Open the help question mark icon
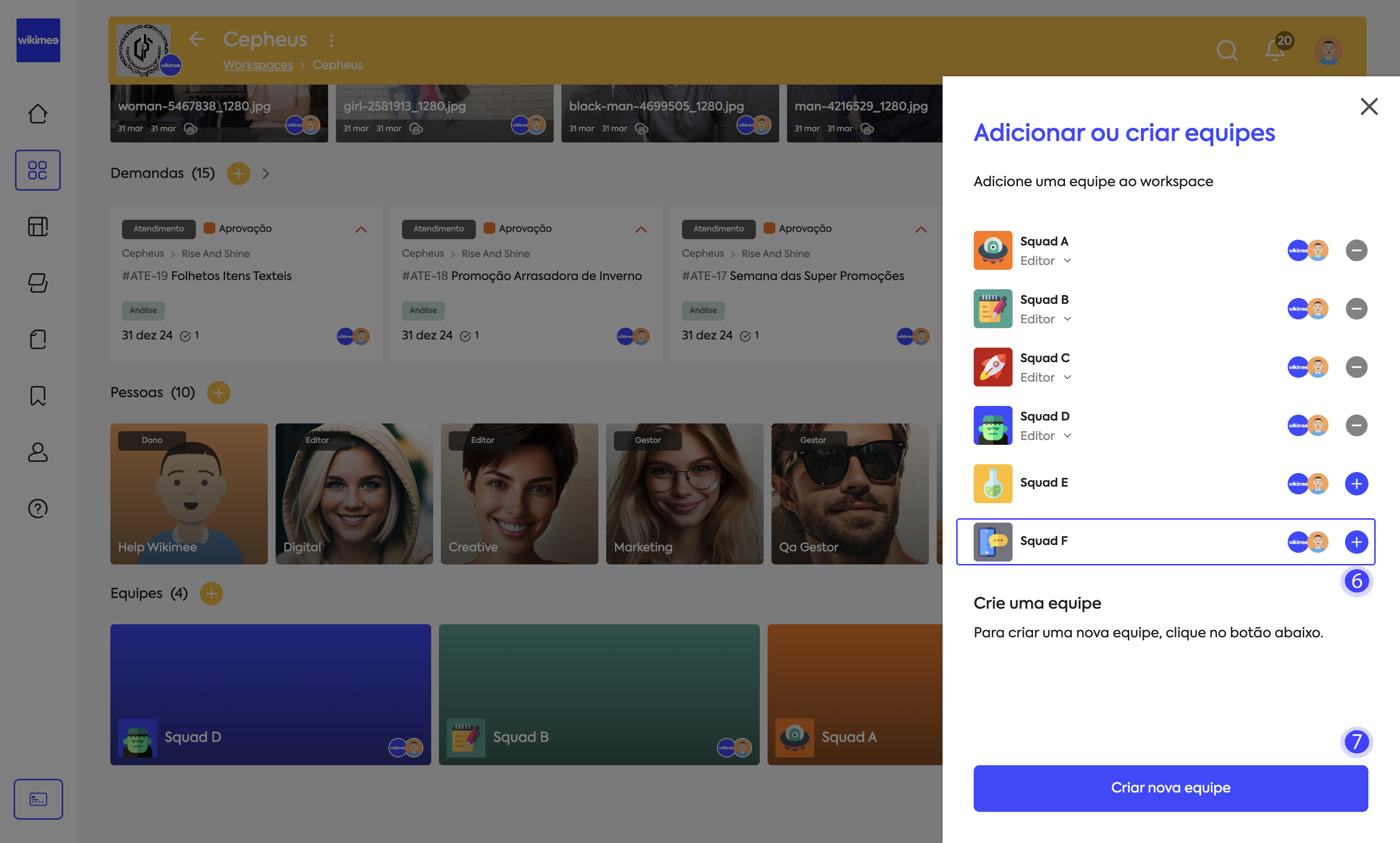1400x843 pixels. click(37, 509)
